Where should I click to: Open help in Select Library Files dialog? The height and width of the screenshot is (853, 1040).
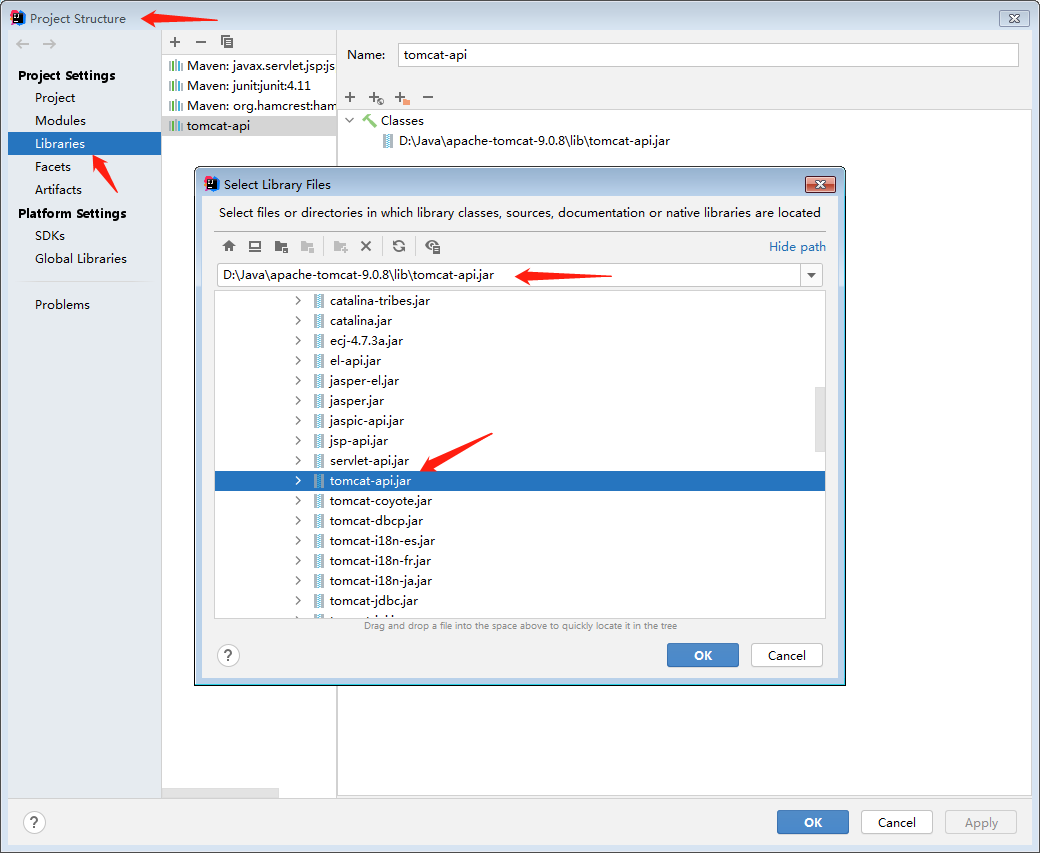point(228,655)
